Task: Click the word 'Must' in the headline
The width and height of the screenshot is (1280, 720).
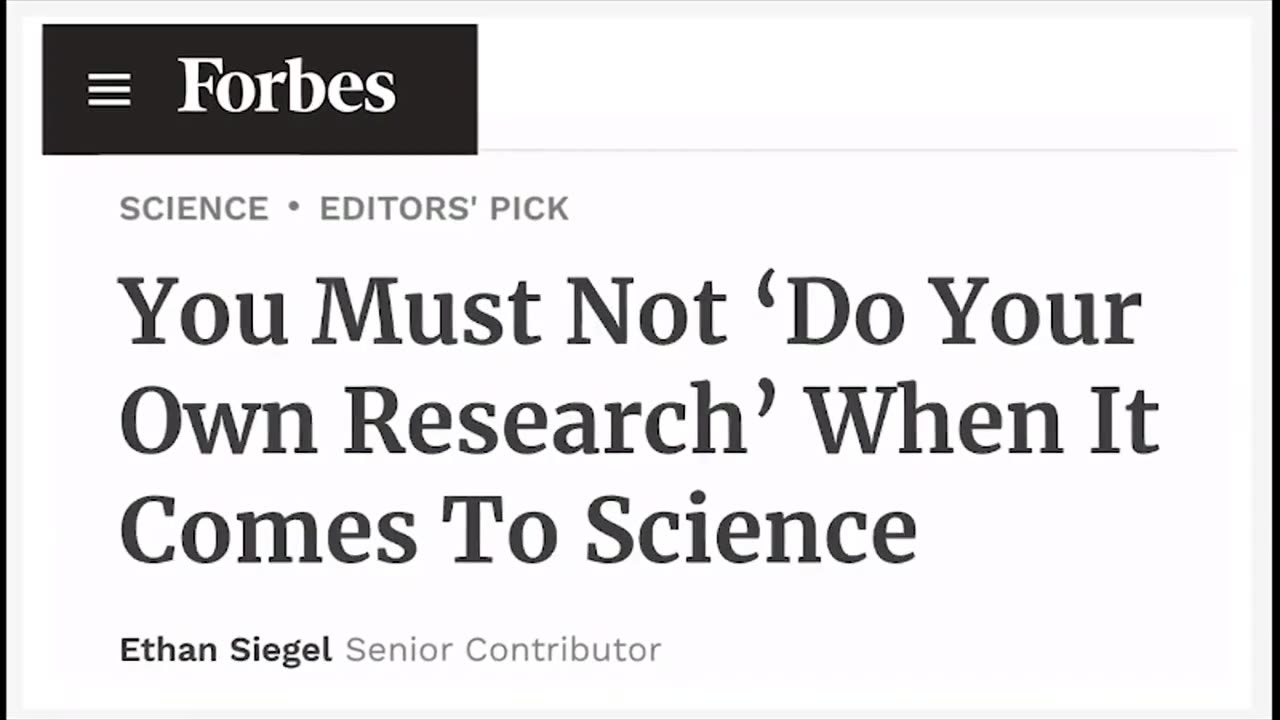Action: pos(428,309)
